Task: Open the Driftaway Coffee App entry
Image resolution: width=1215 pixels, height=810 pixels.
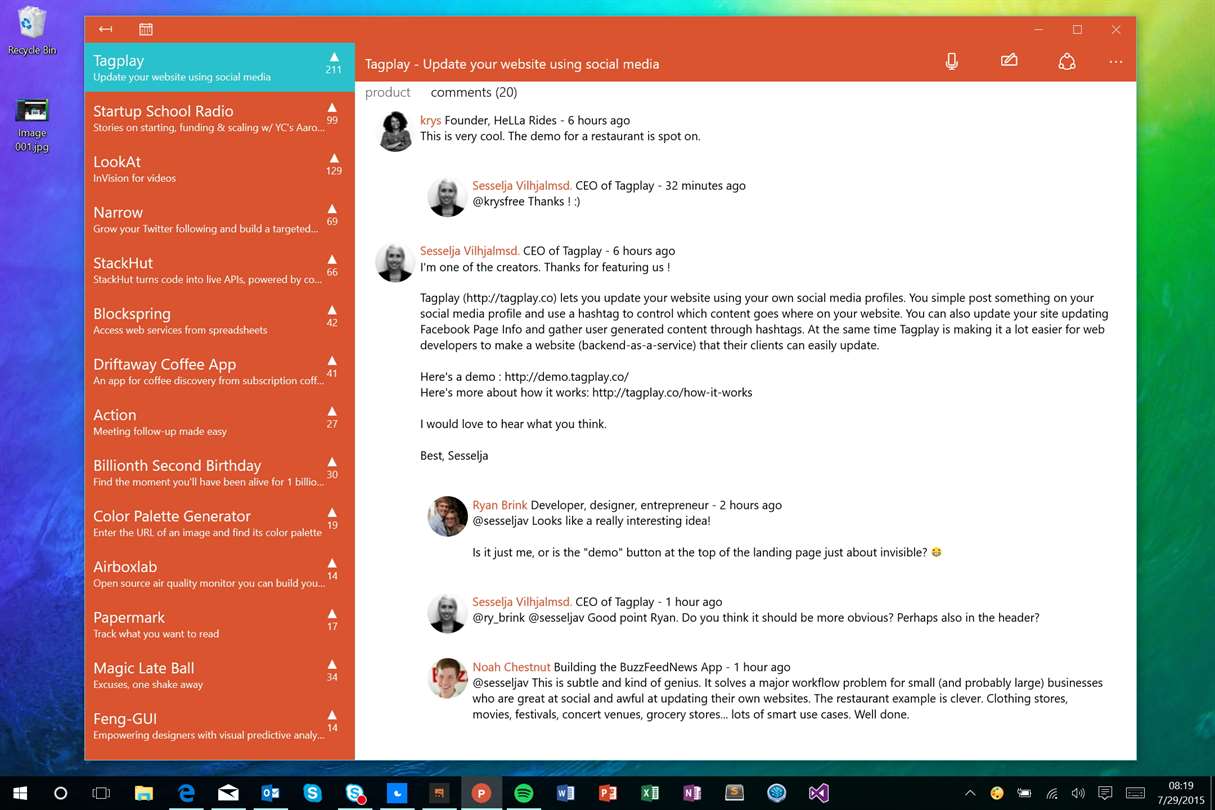Action: point(220,371)
